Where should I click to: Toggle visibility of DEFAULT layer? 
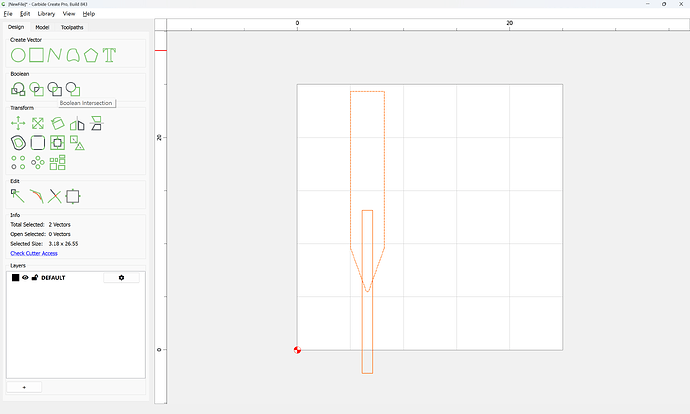click(x=25, y=278)
